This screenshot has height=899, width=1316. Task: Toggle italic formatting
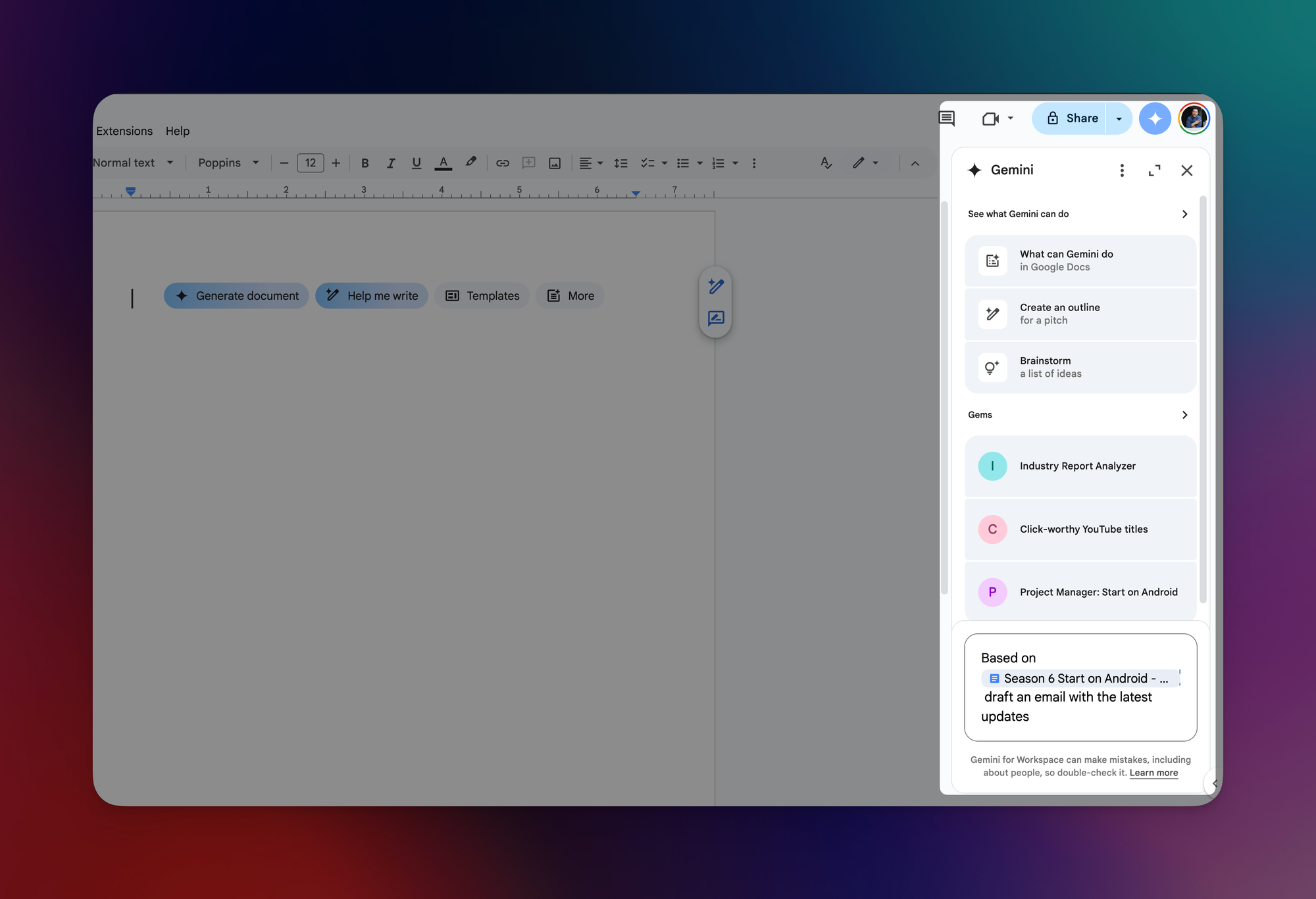[x=391, y=163]
